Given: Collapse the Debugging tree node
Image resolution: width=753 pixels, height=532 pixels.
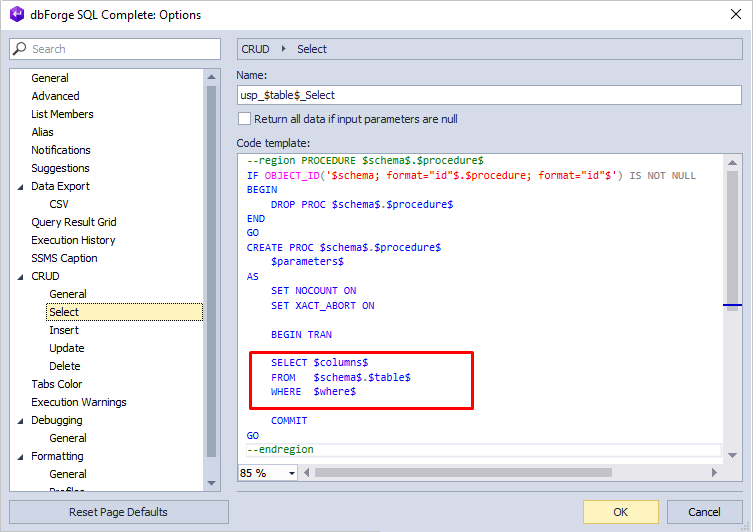Looking at the screenshot, I should pyautogui.click(x=20, y=421).
